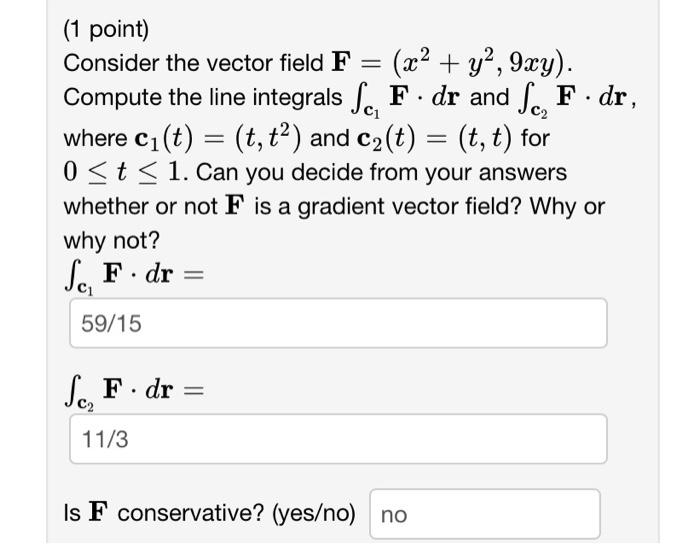This screenshot has height=544, width=700.
Task: Click the 0 ≤ t ≤ 1 range expression
Action: click(125, 172)
